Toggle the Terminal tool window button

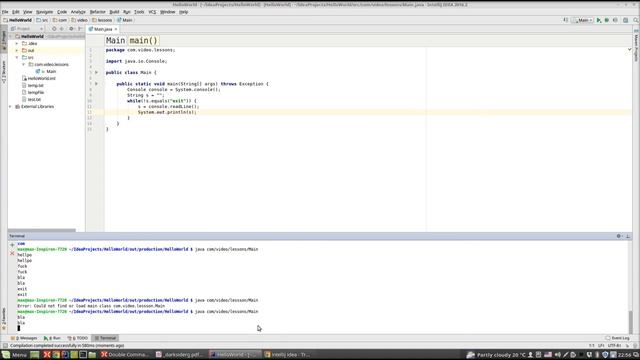coord(105,338)
